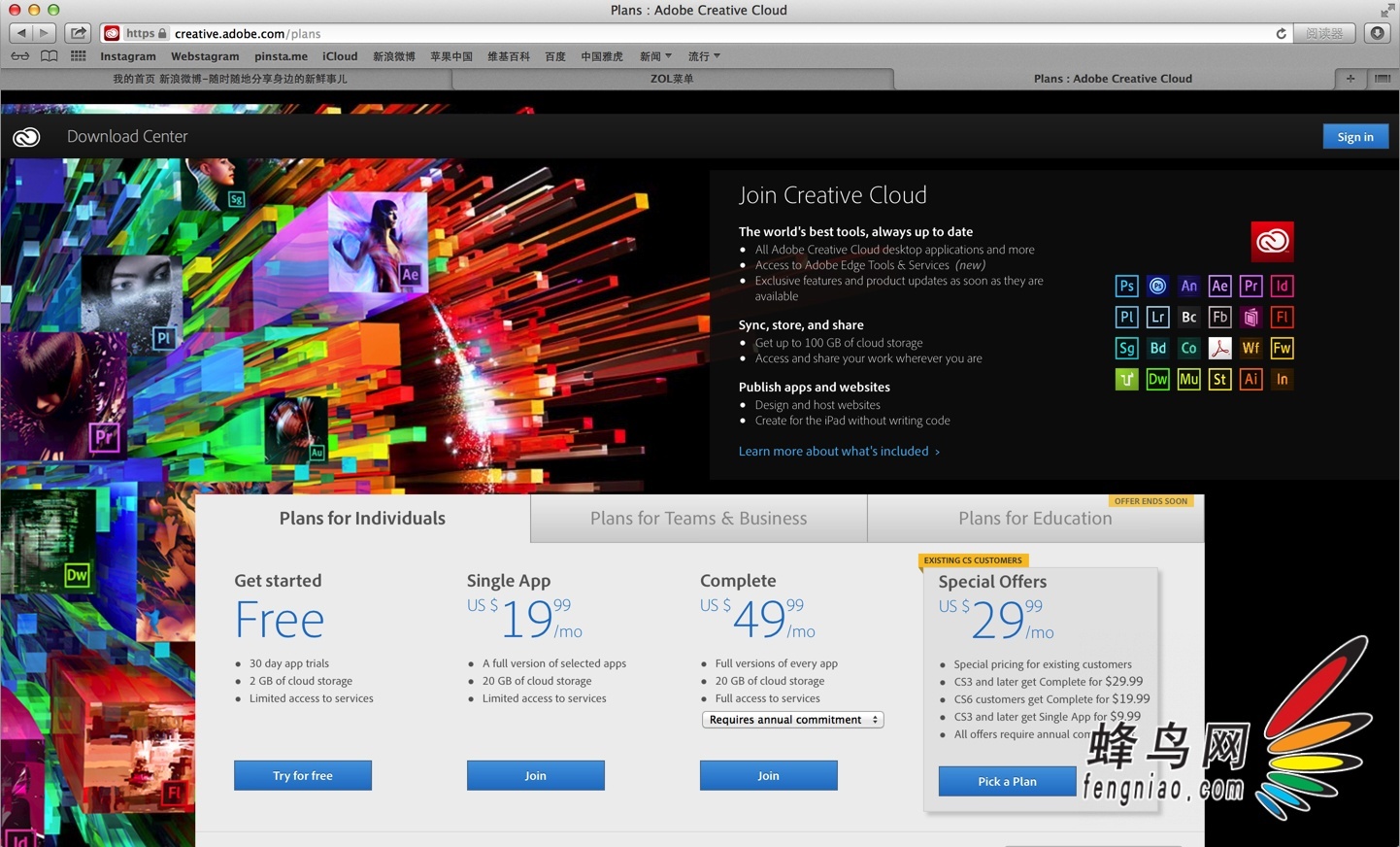Click the Sign in button
Screen dimensions: 1400x847
click(1355, 137)
